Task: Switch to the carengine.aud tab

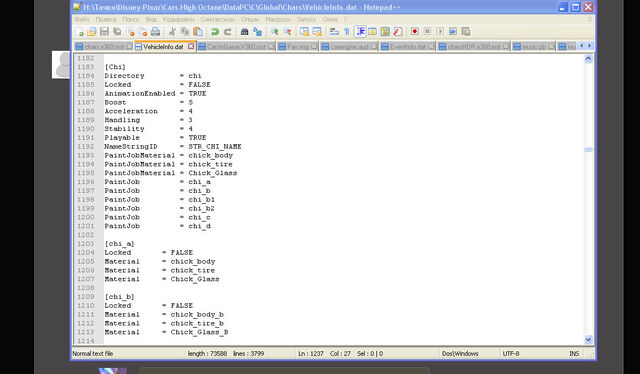Action: point(349,47)
